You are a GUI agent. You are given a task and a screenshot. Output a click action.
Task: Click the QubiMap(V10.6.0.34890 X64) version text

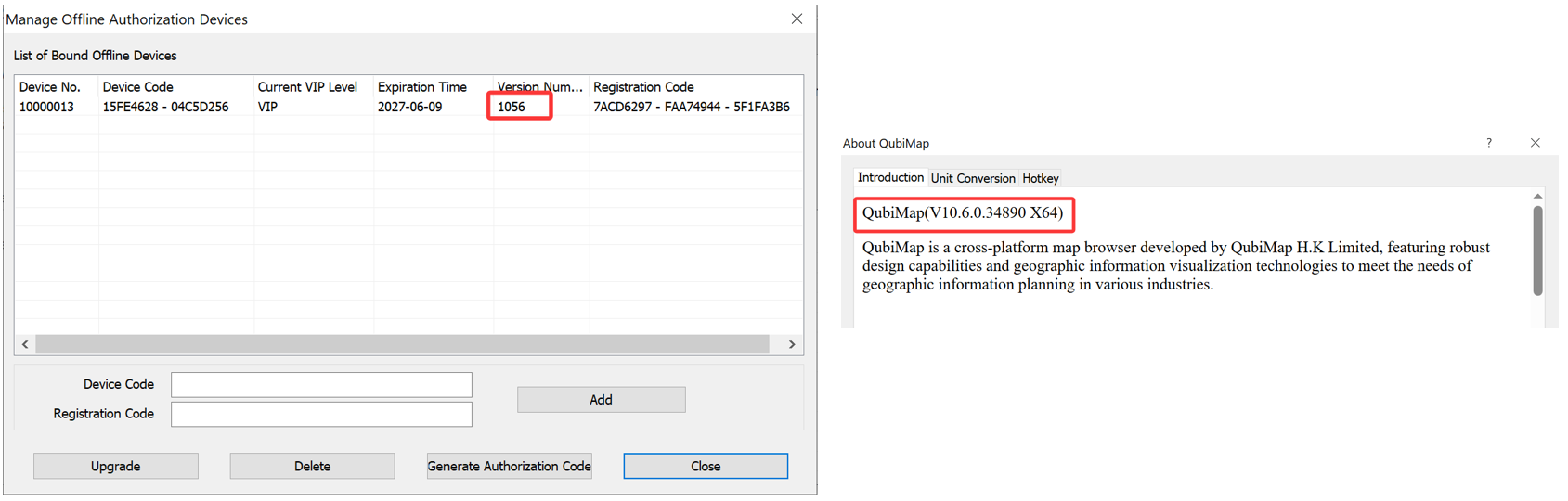pyautogui.click(x=963, y=212)
